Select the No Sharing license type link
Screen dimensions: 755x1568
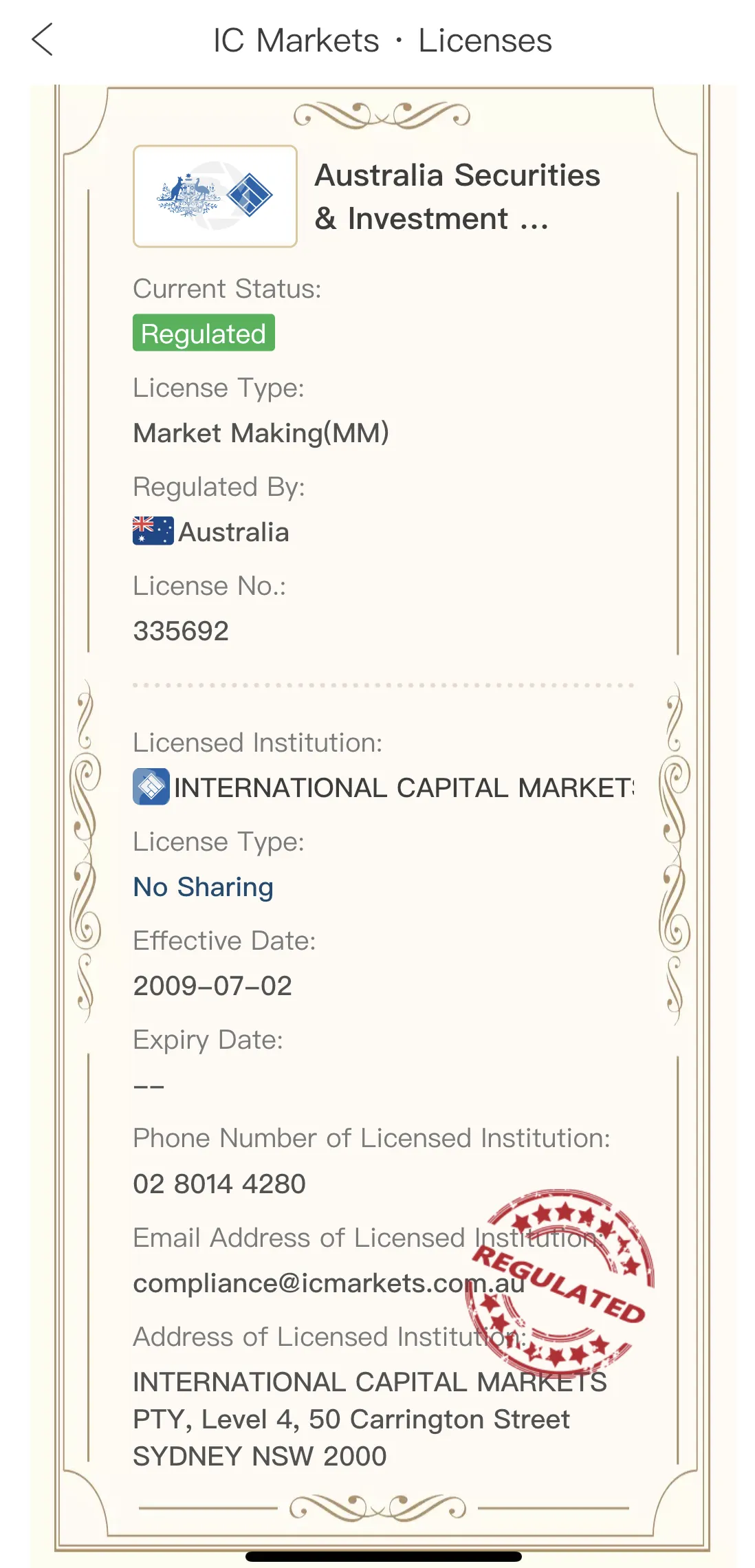[203, 887]
